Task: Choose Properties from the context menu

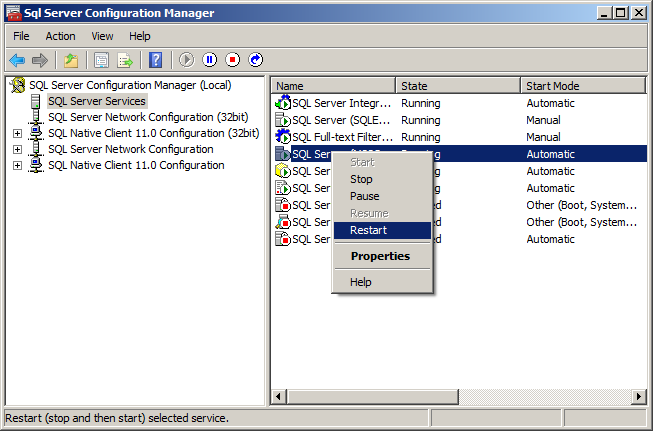Action: tap(382, 256)
